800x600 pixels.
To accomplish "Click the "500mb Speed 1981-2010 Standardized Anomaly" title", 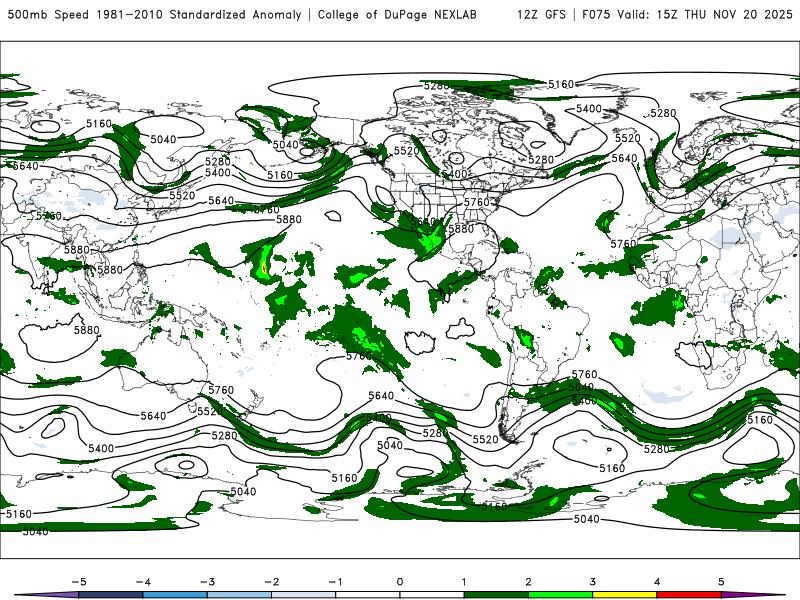I will 154,14.
